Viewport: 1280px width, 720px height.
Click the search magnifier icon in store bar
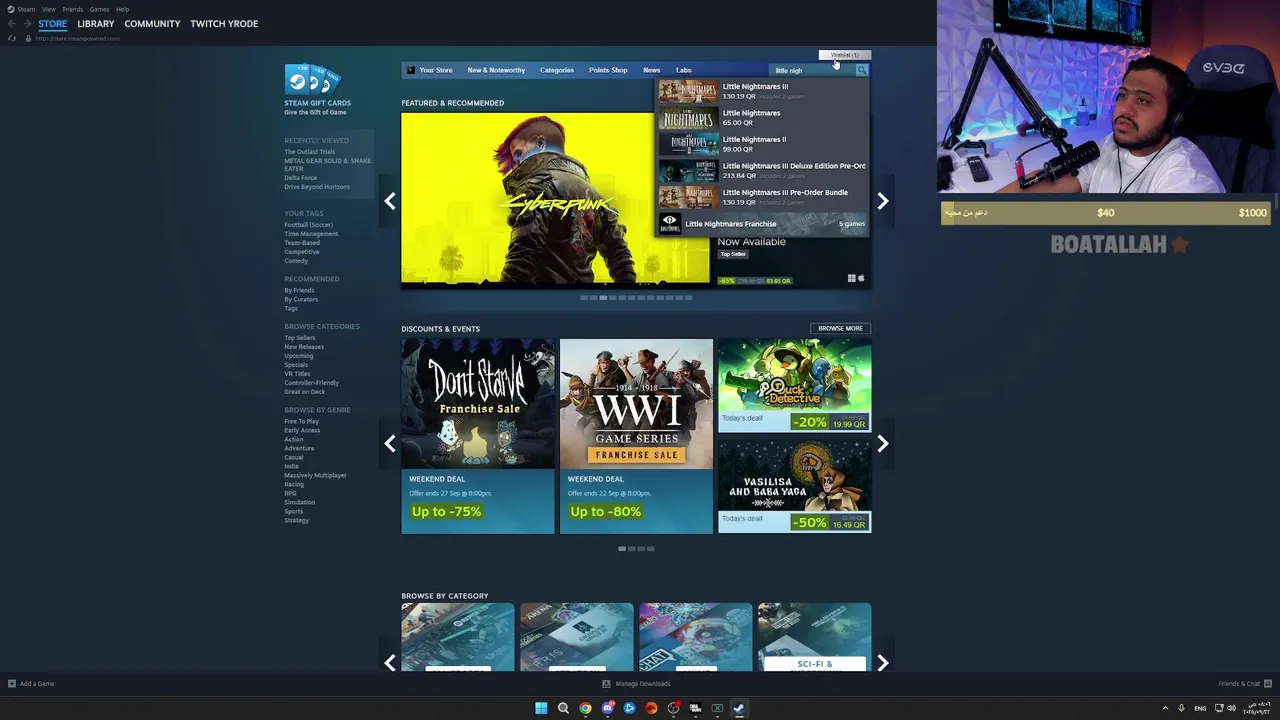[862, 70]
